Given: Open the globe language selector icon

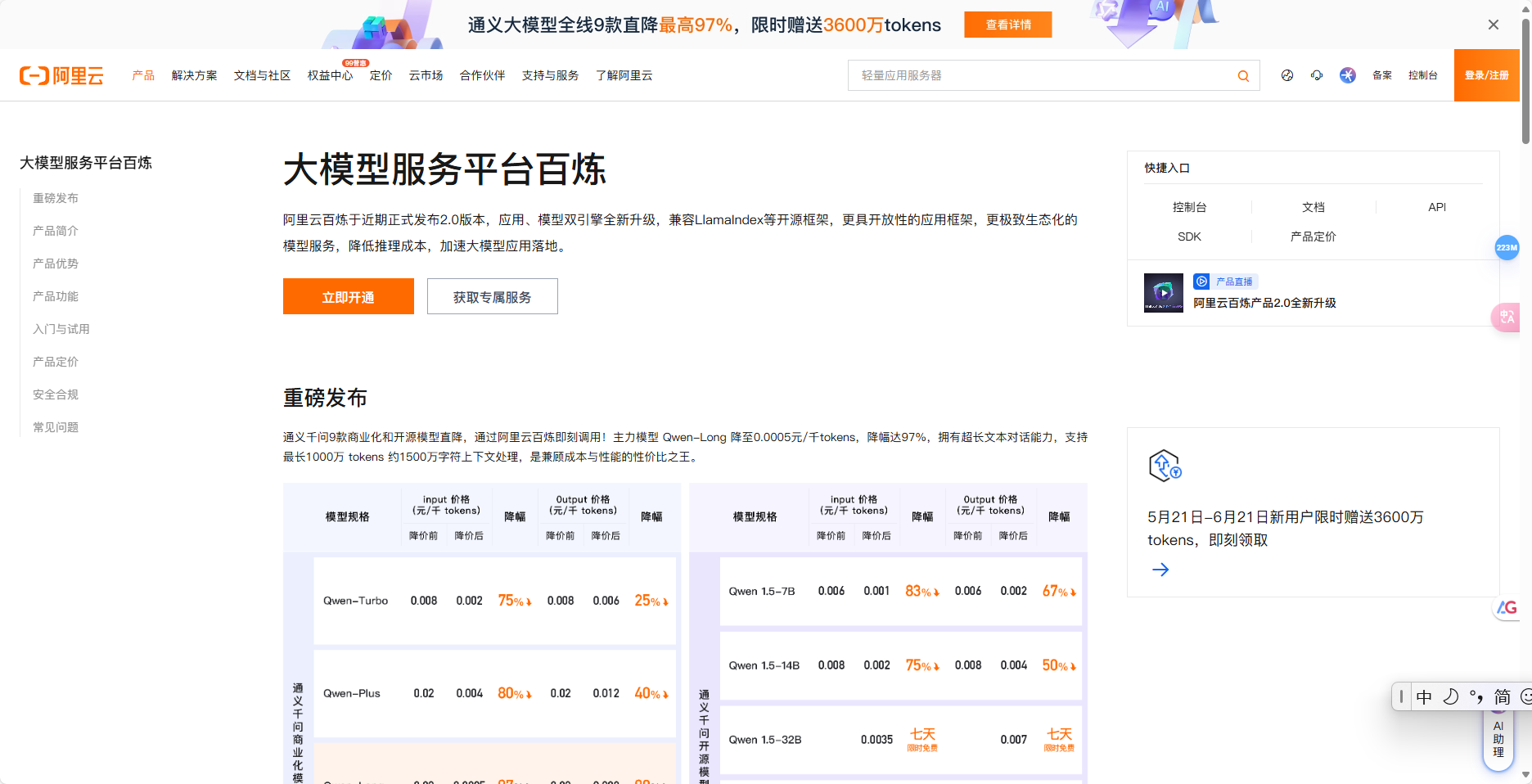Looking at the screenshot, I should tap(1287, 75).
